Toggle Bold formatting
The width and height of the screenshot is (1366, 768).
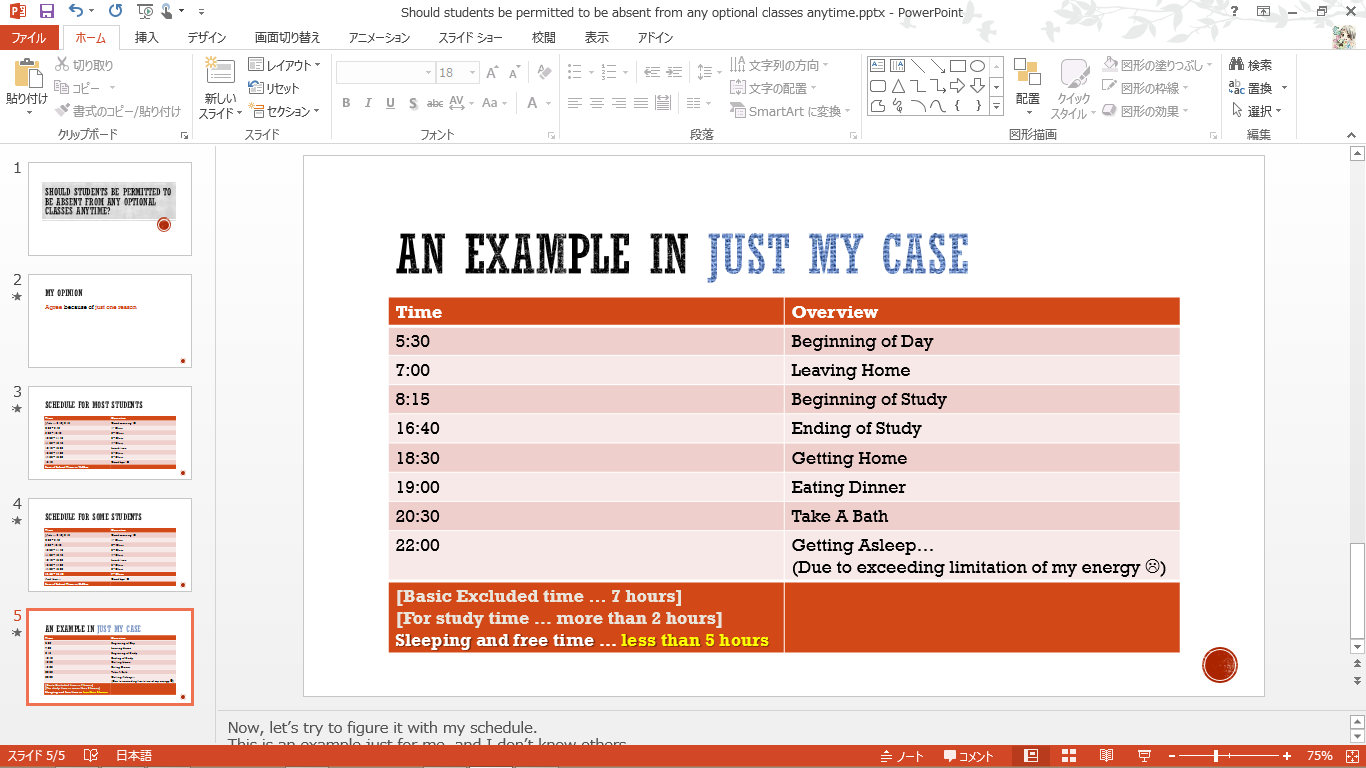pos(346,103)
